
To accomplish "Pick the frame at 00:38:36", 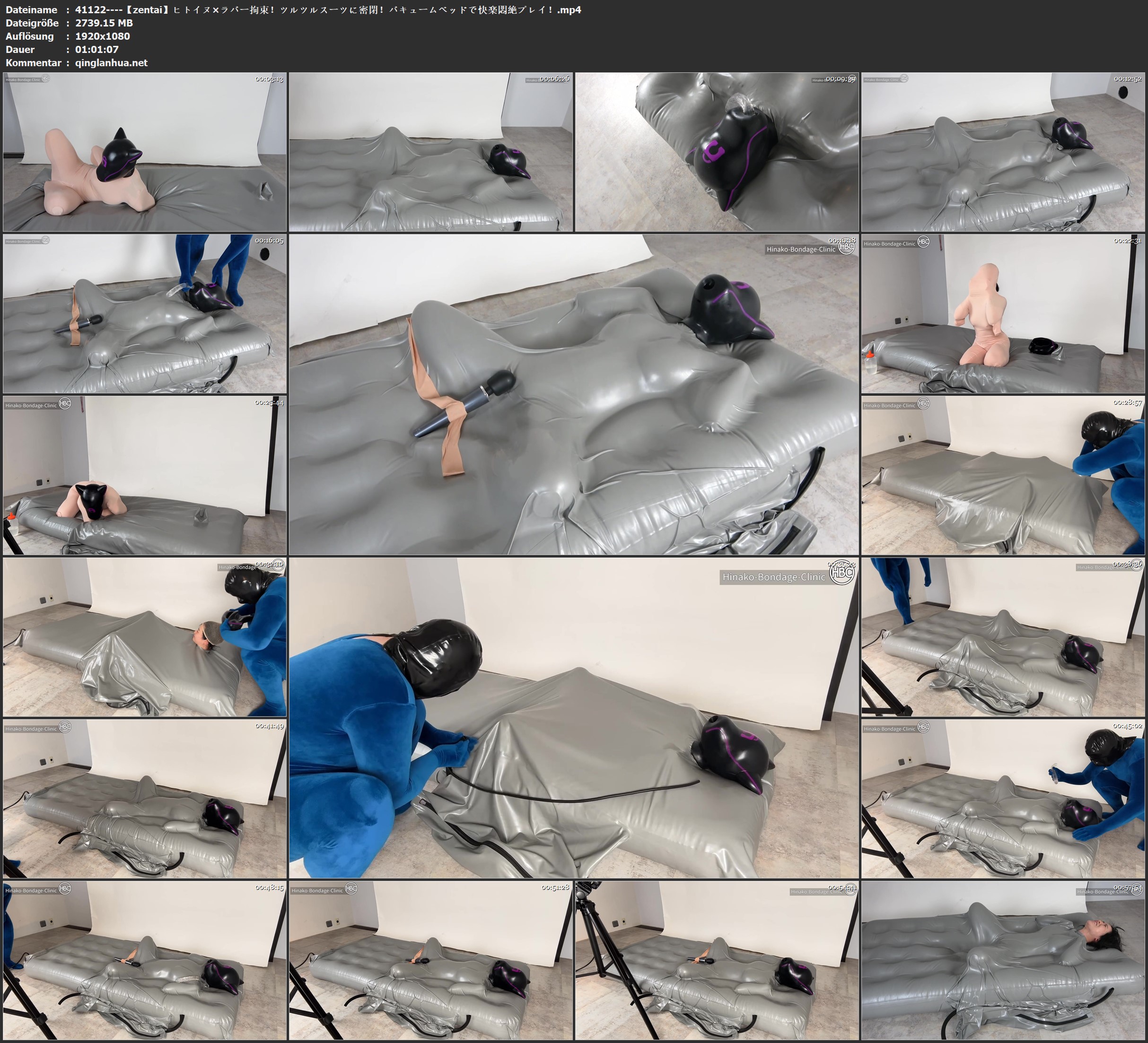I will click(x=1003, y=637).
